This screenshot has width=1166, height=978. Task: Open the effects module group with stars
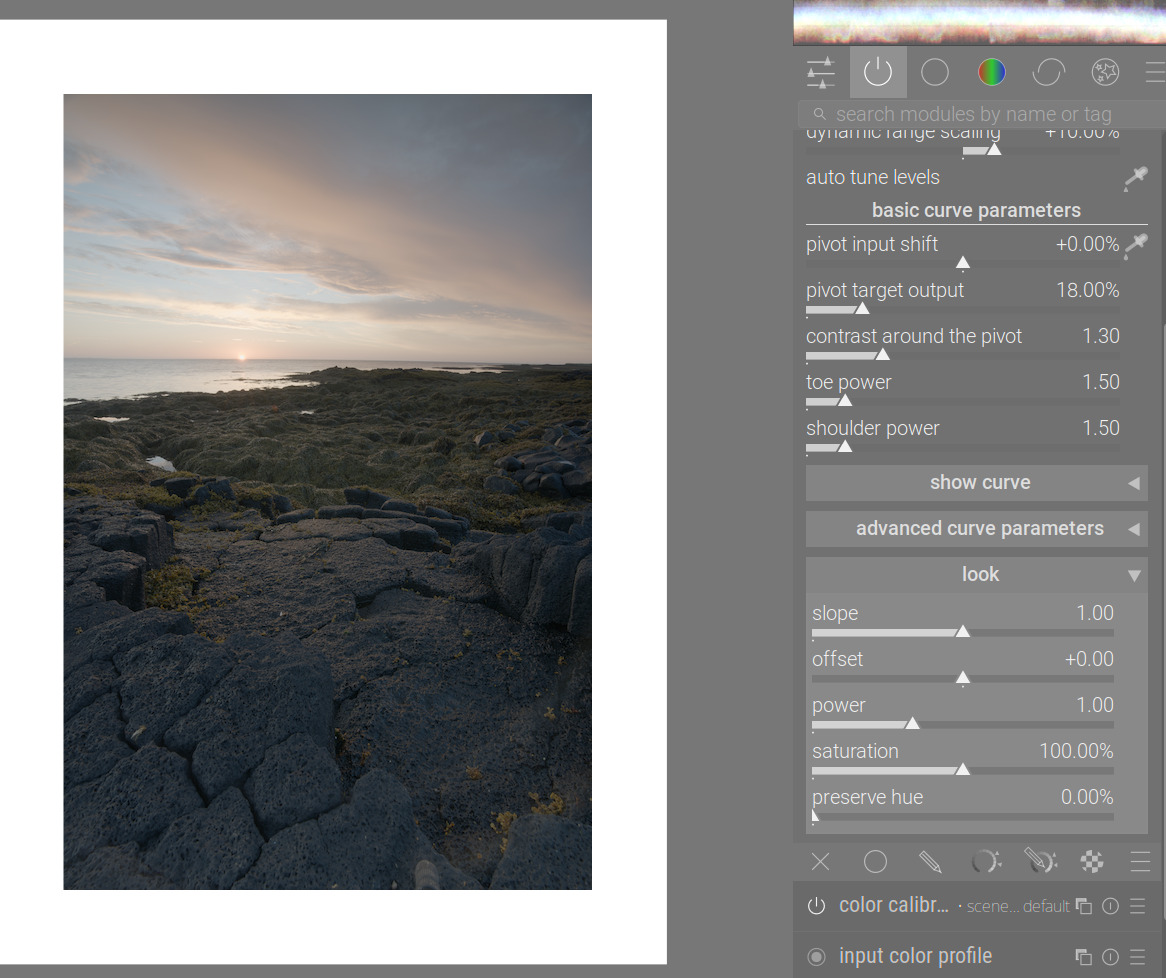1105,72
